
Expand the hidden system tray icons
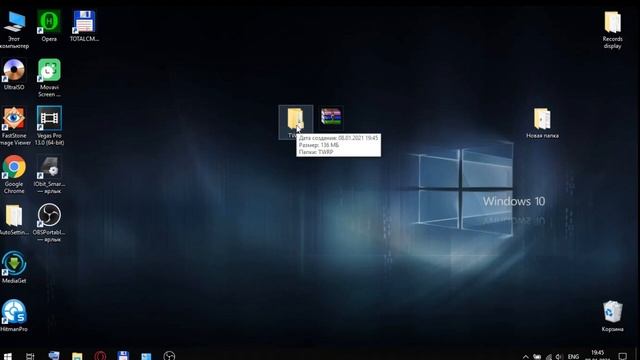[x=525, y=356]
